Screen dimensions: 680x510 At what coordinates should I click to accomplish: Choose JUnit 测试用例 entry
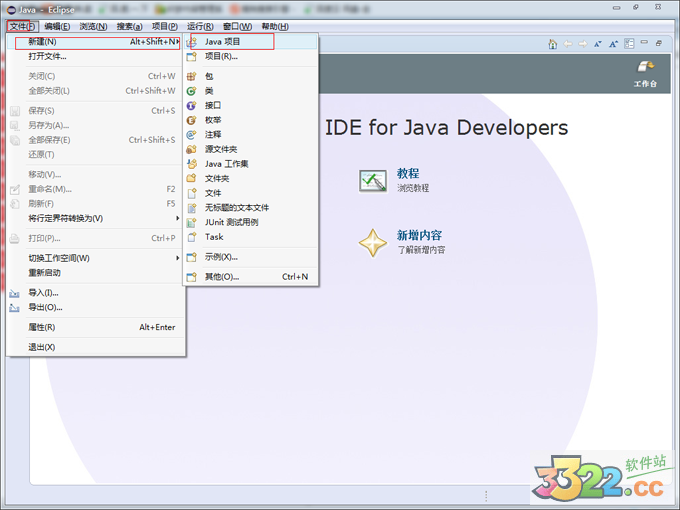[251, 222]
